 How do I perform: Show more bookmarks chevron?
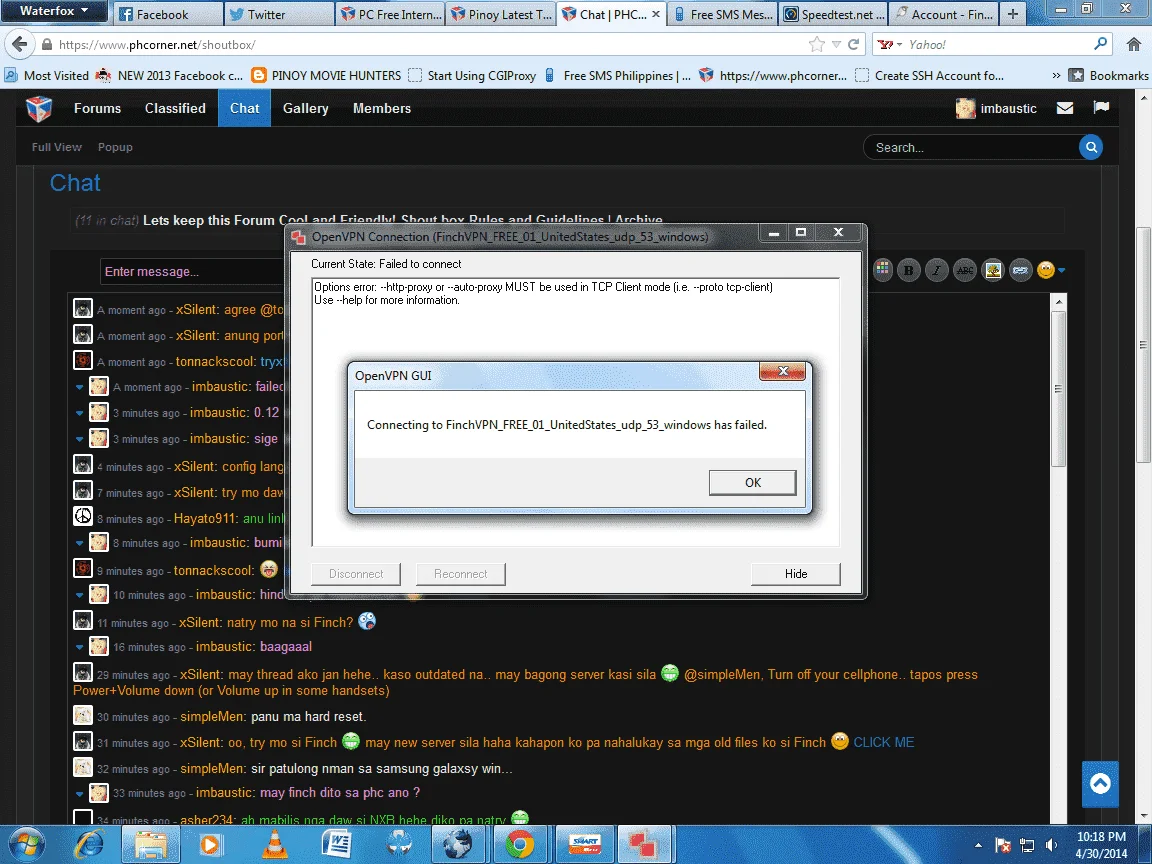pos(1056,76)
